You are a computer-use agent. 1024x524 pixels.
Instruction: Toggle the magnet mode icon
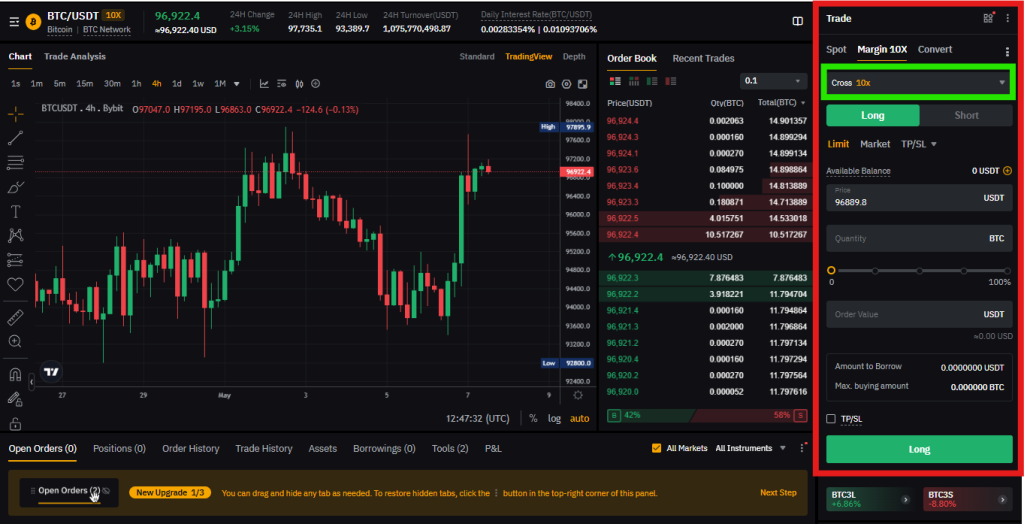16,374
